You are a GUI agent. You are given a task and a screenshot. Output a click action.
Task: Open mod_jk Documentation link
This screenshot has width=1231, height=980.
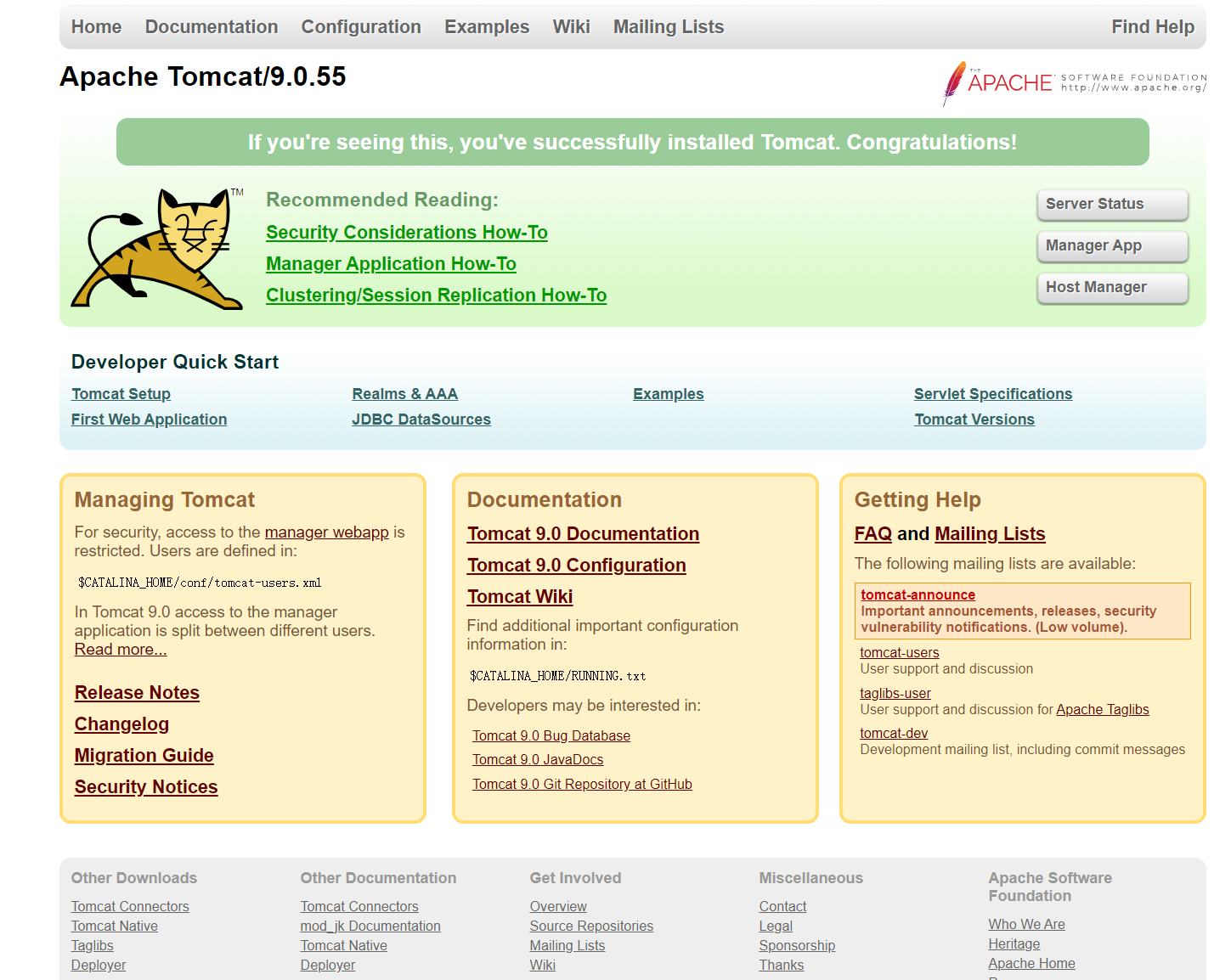370,926
